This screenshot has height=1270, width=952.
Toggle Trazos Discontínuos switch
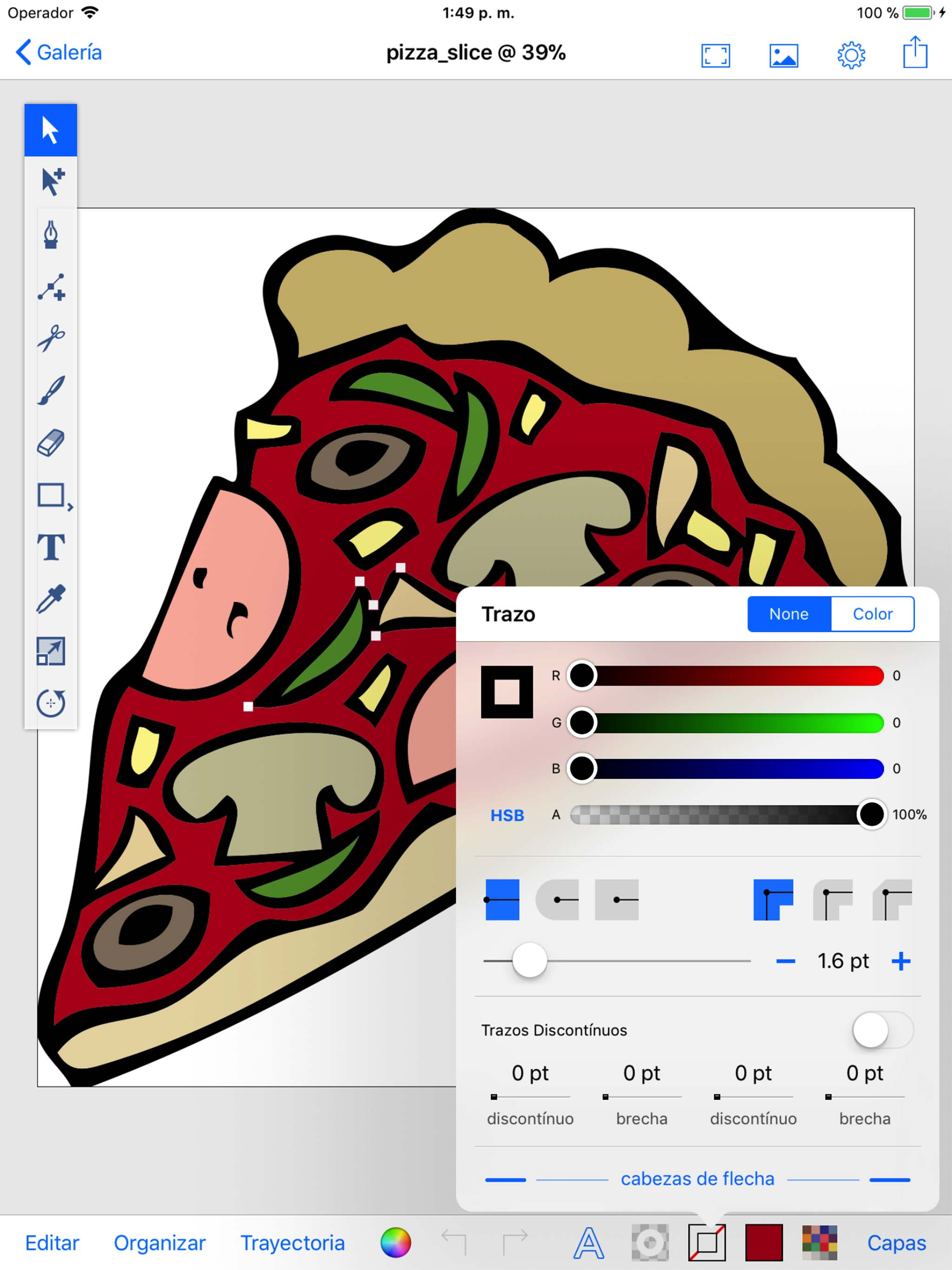click(882, 1030)
